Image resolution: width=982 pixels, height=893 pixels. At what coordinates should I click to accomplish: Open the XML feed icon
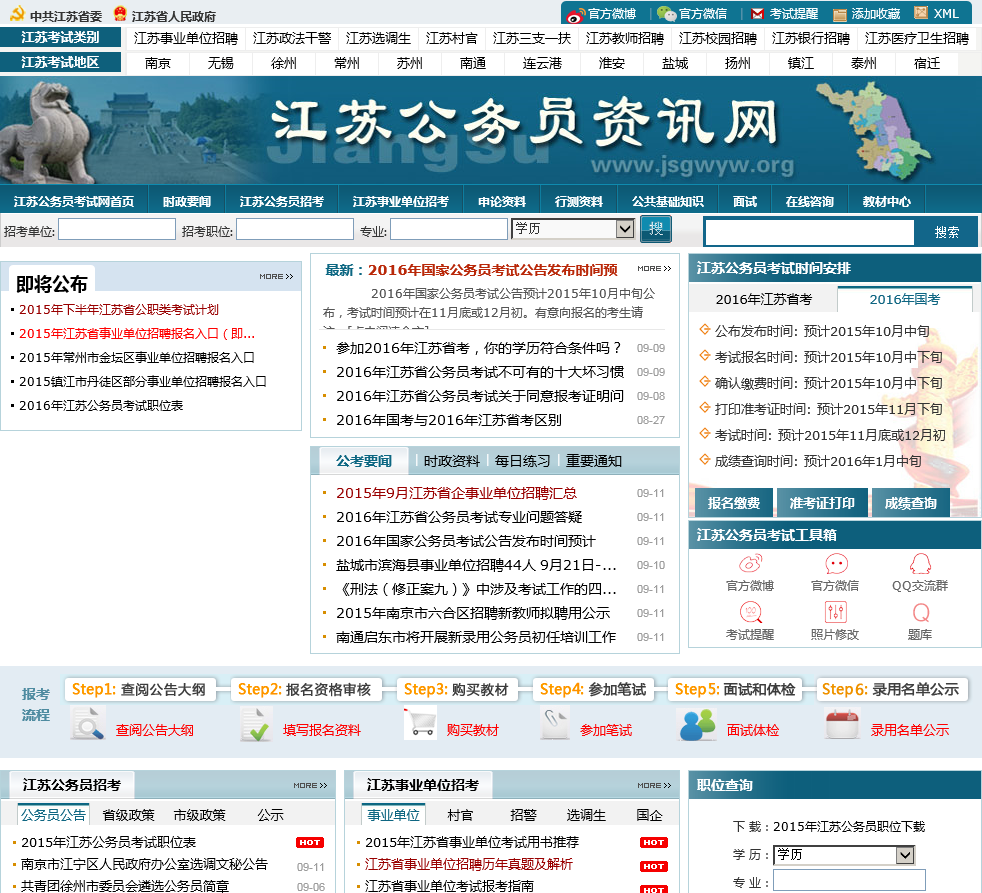coord(921,13)
